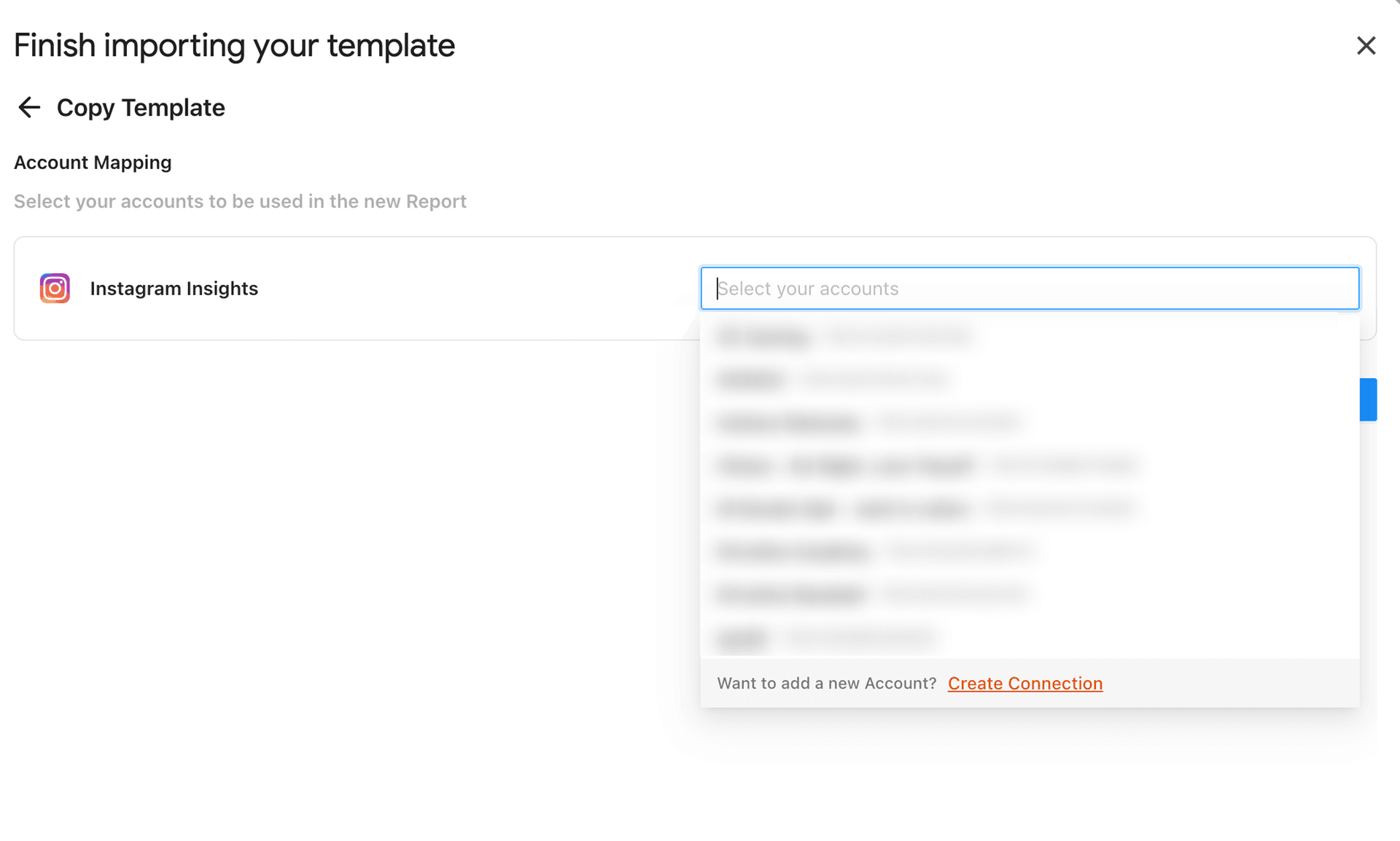
Task: Click the Copy Template heading
Action: tap(141, 108)
